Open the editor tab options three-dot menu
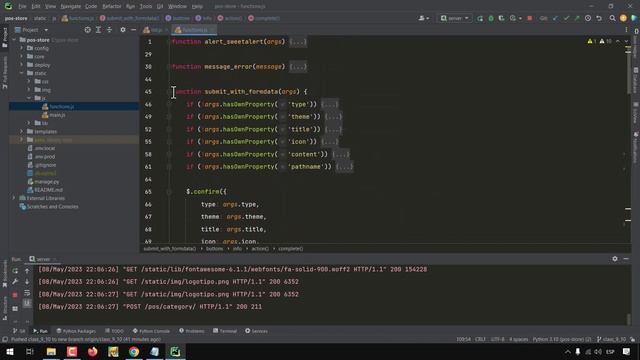Screen dimensions: 640x360 click(626, 30)
